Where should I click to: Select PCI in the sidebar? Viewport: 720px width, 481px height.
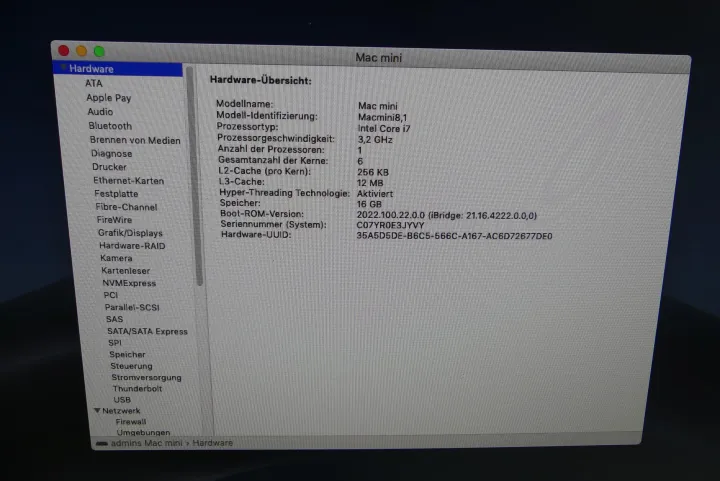111,295
